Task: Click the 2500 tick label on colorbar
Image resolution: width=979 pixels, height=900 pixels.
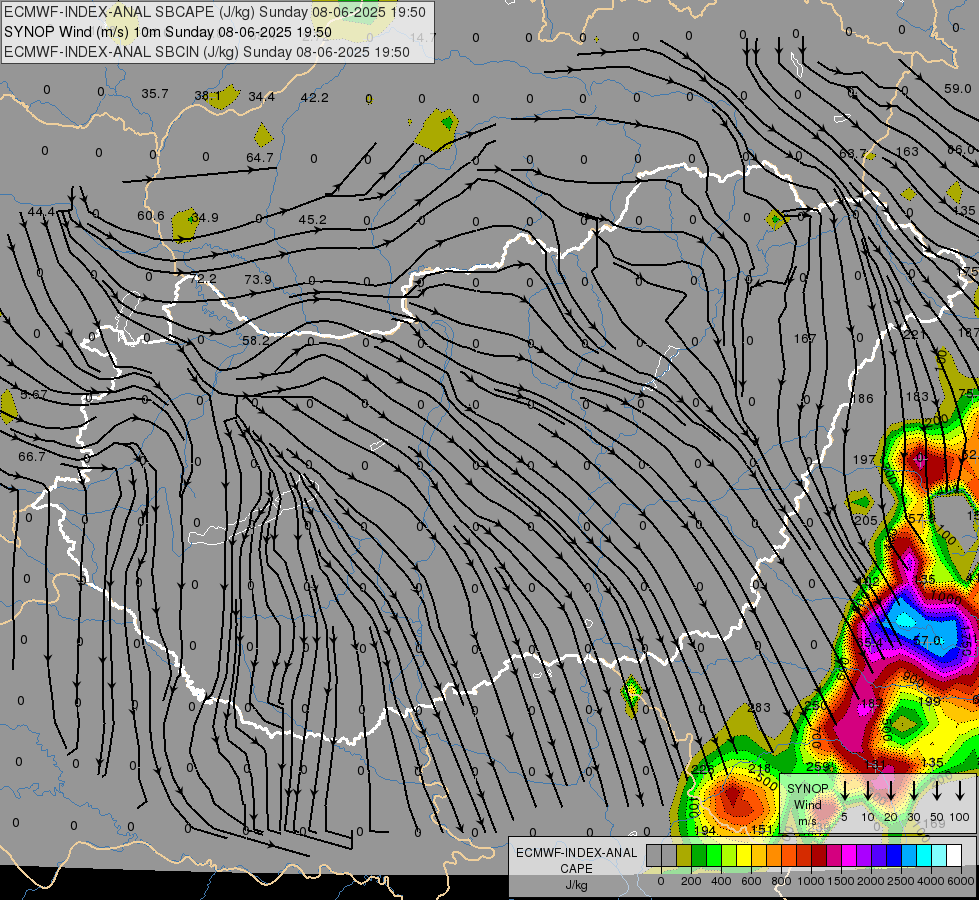Action: 901,881
